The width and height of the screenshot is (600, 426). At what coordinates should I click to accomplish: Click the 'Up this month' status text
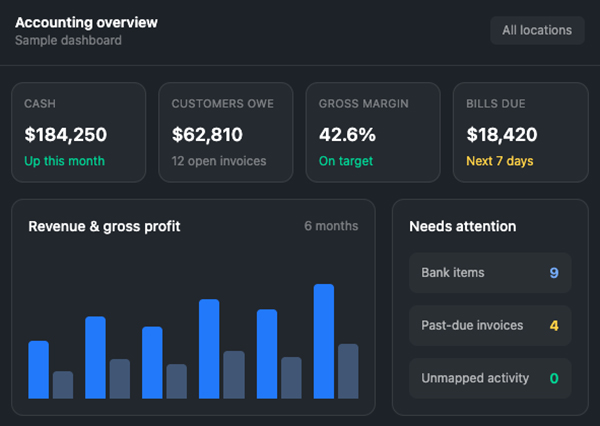tap(64, 161)
